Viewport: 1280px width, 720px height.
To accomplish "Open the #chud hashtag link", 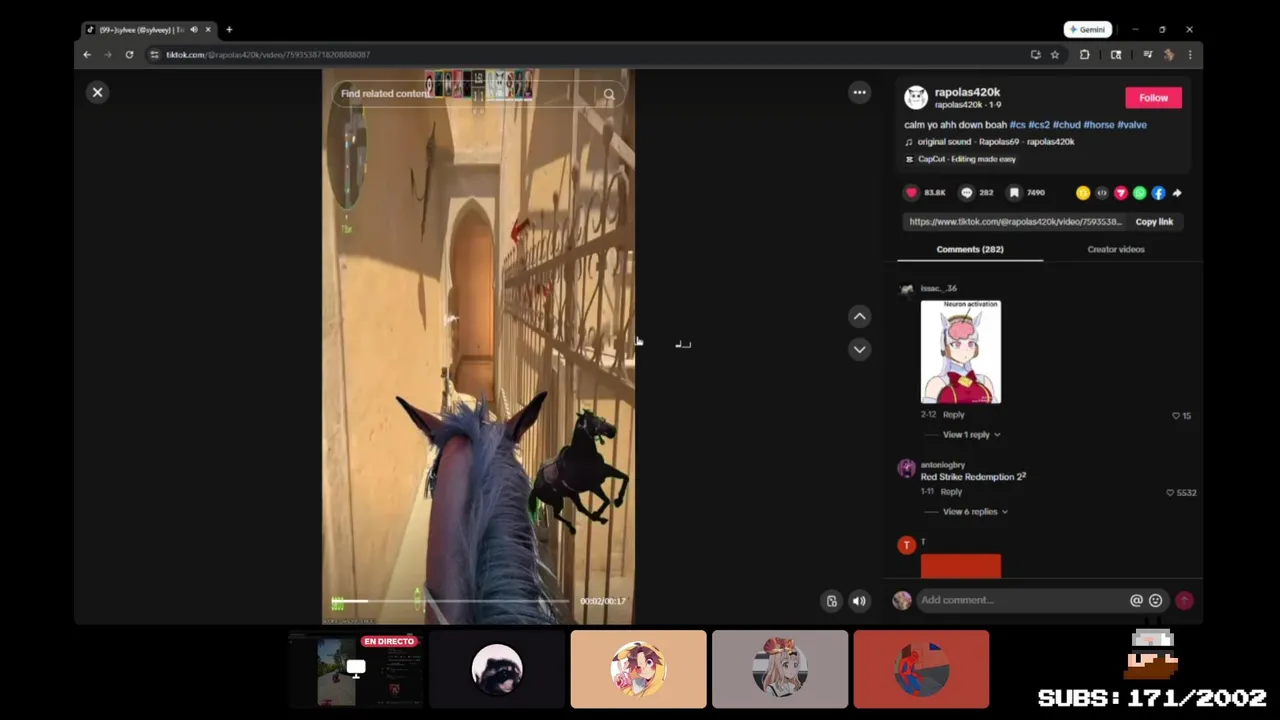I will point(1066,125).
